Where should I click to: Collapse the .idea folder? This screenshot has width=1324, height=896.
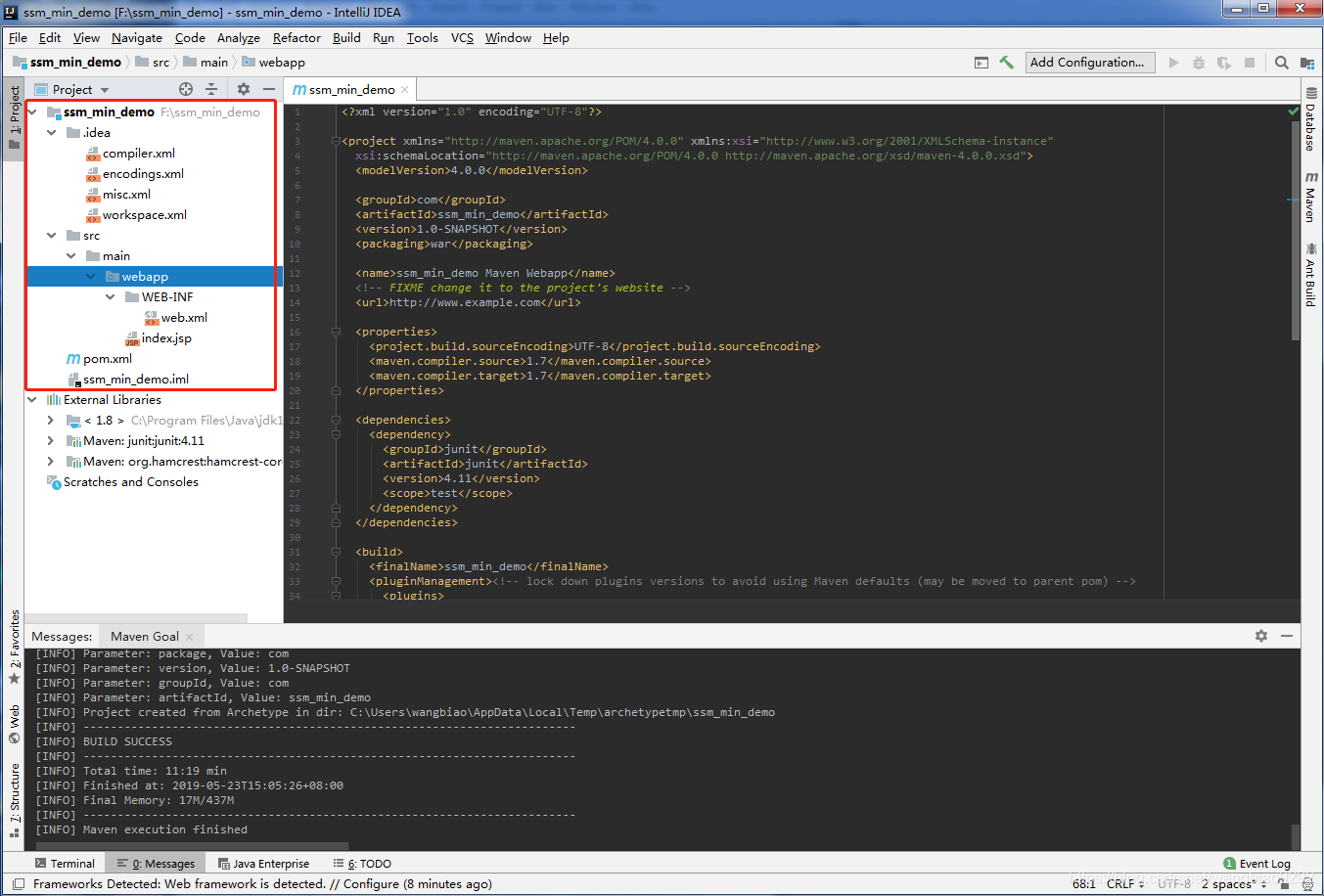(x=52, y=132)
